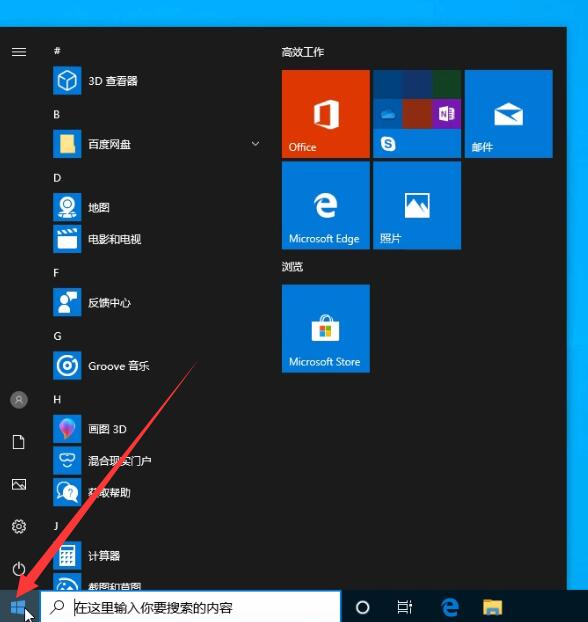Open the 照片 tile

point(417,205)
